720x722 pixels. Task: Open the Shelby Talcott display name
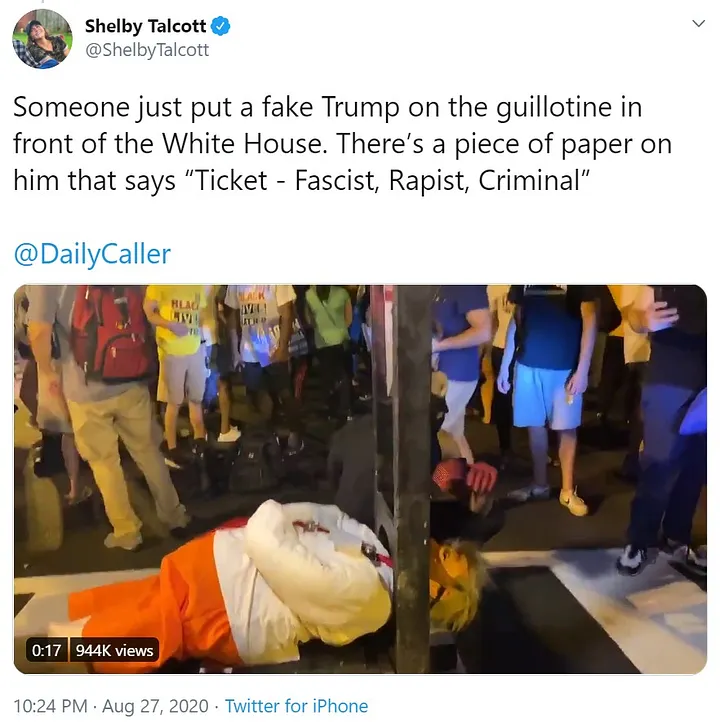pos(145,26)
